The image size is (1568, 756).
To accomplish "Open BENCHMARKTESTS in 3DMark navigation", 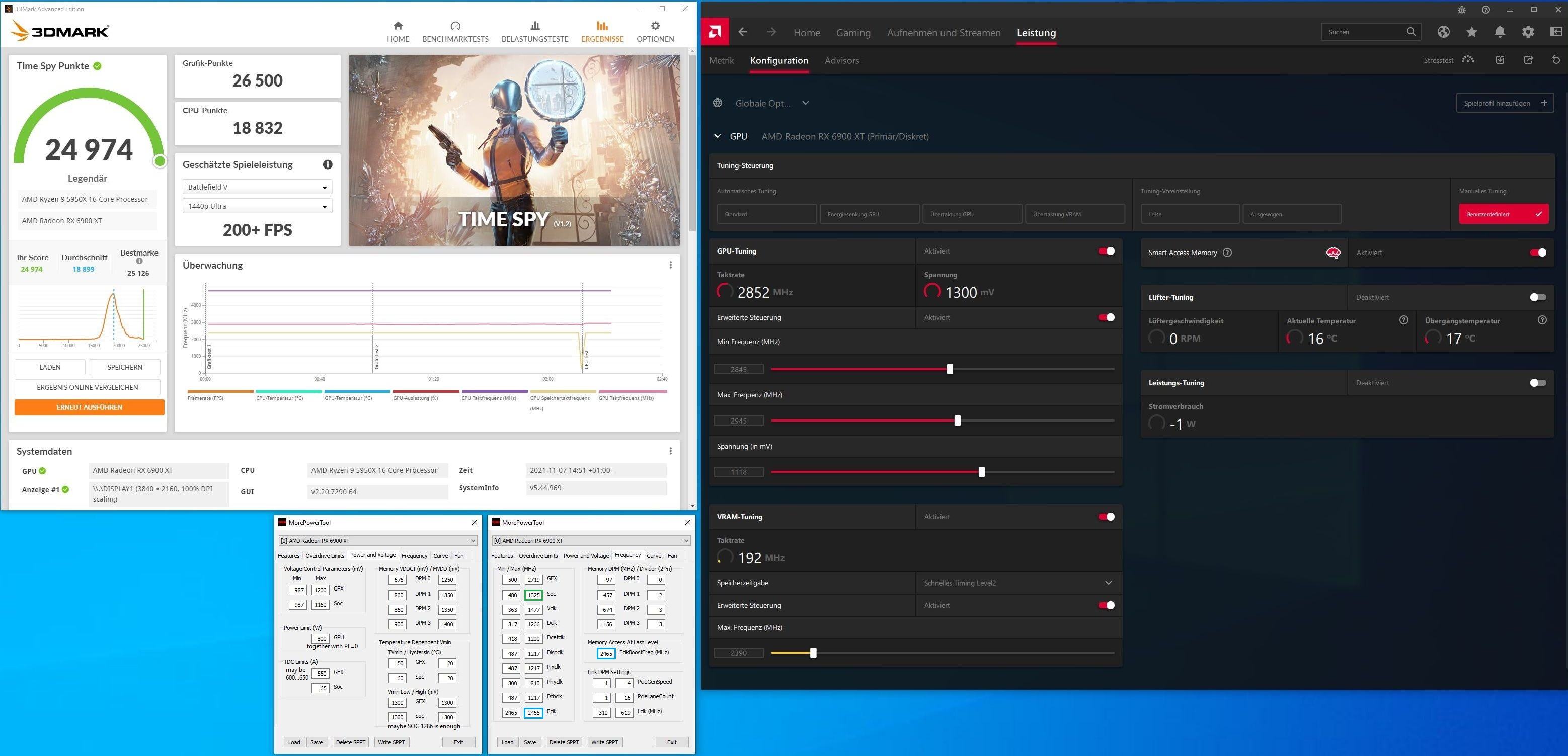I will point(455,32).
